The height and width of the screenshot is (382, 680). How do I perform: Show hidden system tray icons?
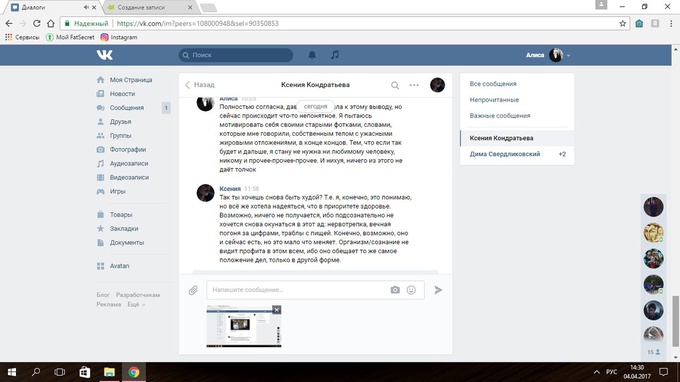[597, 372]
